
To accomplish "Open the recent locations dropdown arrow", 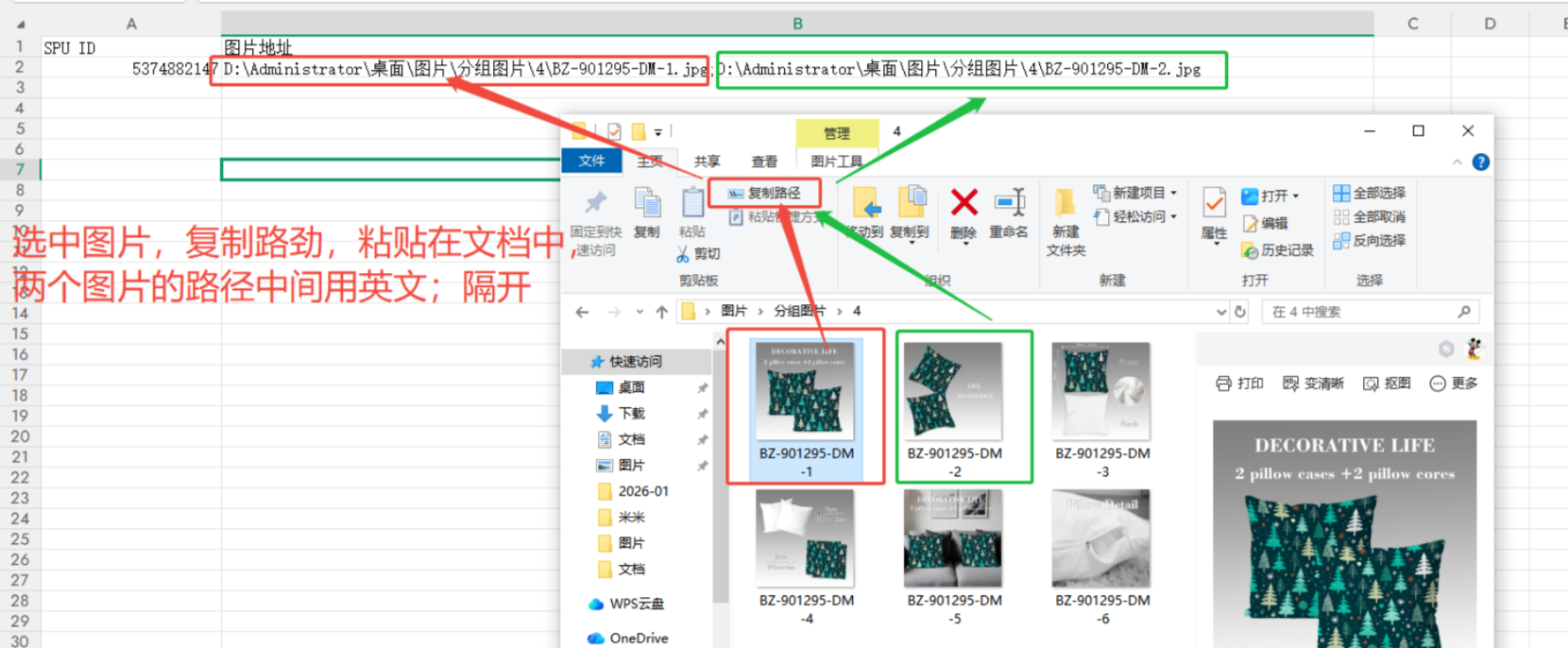I will pyautogui.click(x=639, y=312).
